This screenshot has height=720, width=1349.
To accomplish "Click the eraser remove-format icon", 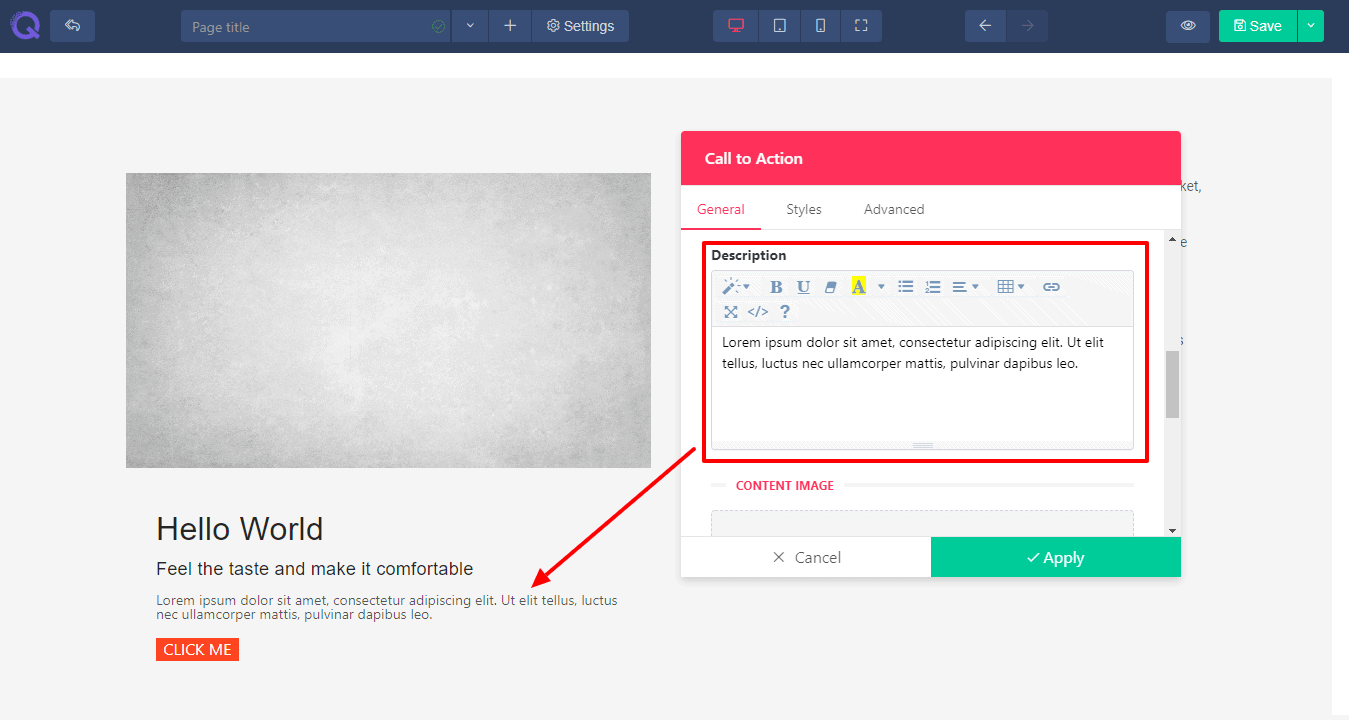I will (x=830, y=287).
